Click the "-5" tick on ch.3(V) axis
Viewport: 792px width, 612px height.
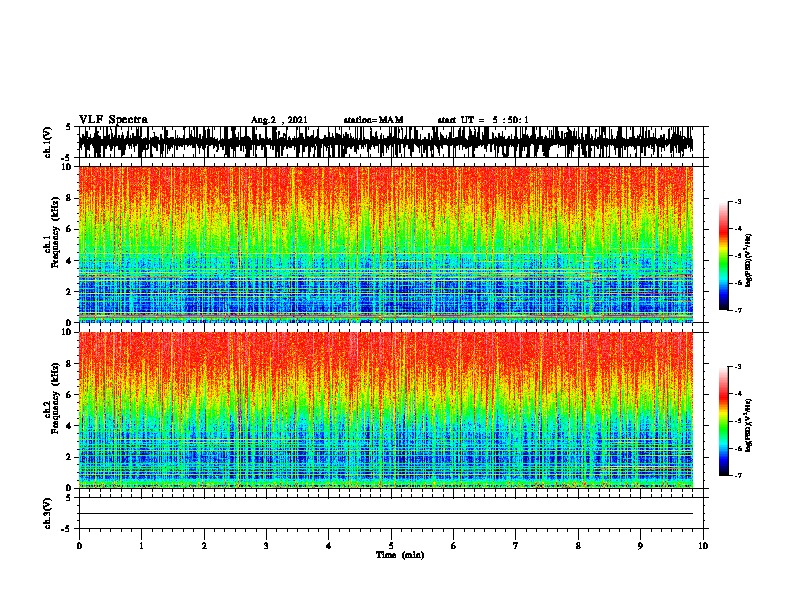point(68,529)
